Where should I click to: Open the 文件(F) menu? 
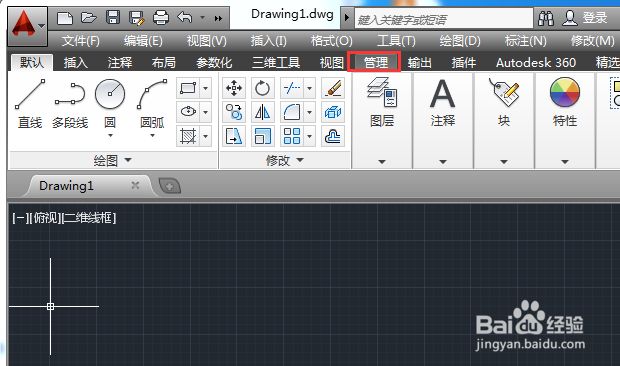pos(81,41)
